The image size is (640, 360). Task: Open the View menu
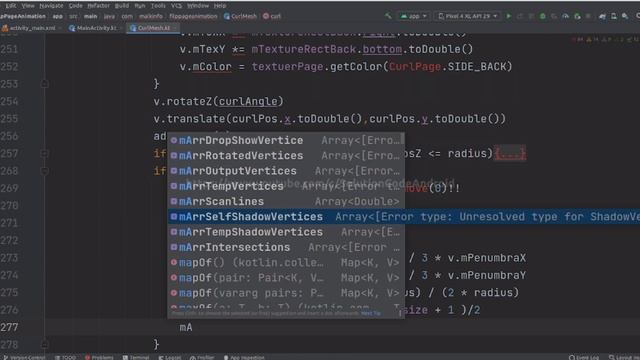pyautogui.click(x=28, y=6)
